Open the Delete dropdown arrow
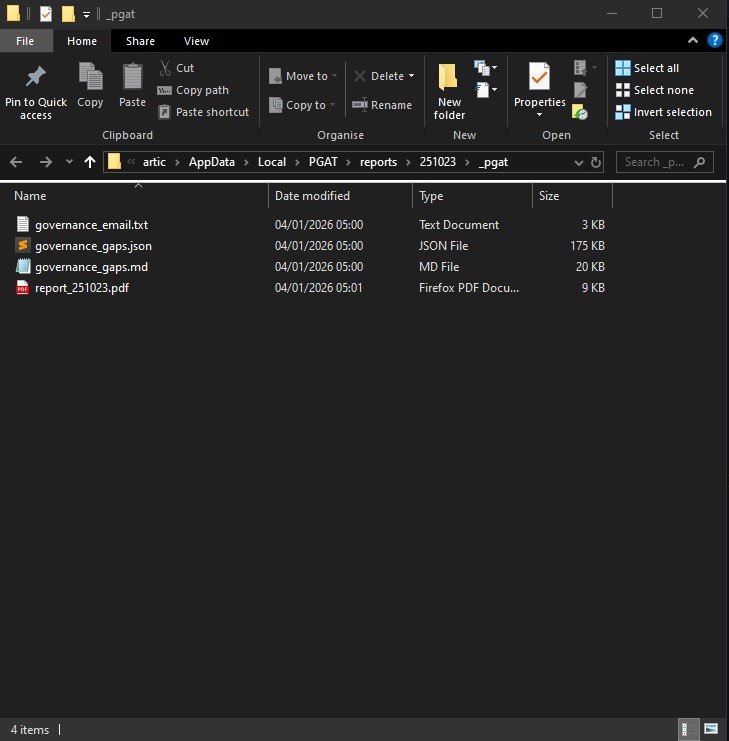This screenshot has height=741, width=729. tap(411, 76)
